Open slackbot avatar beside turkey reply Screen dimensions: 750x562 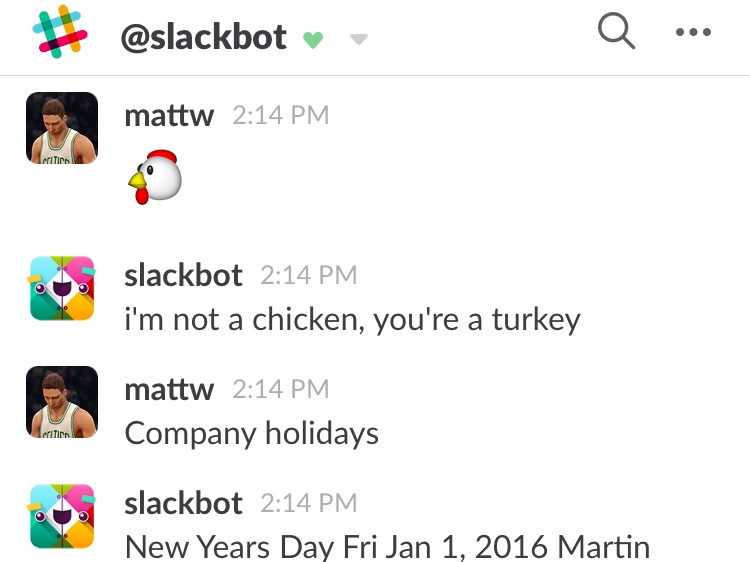click(62, 288)
